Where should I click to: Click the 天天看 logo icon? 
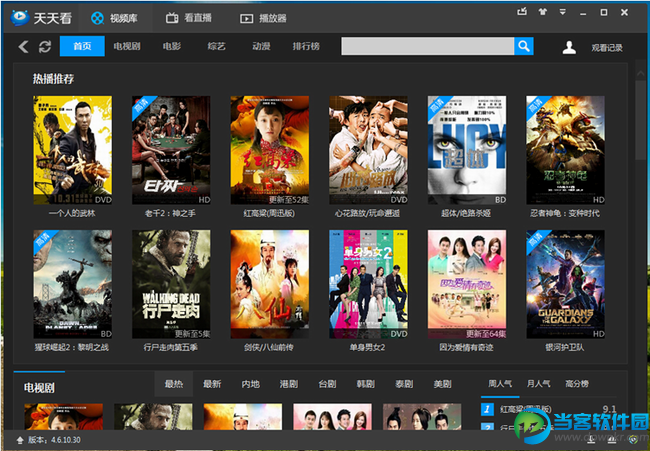coord(20,18)
